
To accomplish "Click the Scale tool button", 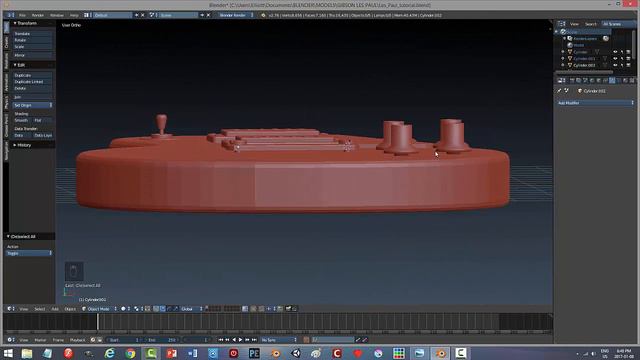I will (32, 47).
